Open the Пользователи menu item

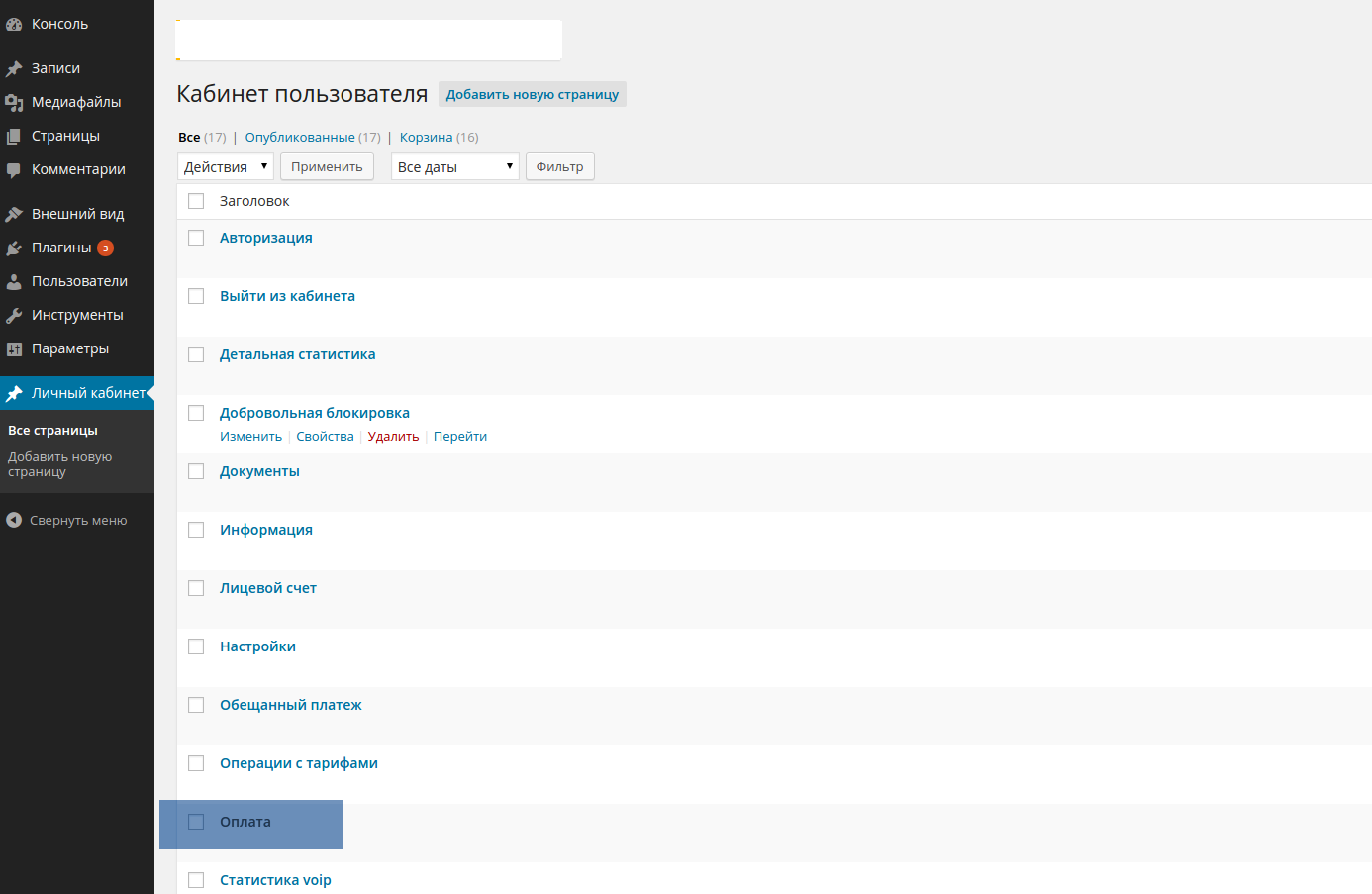[x=79, y=282]
